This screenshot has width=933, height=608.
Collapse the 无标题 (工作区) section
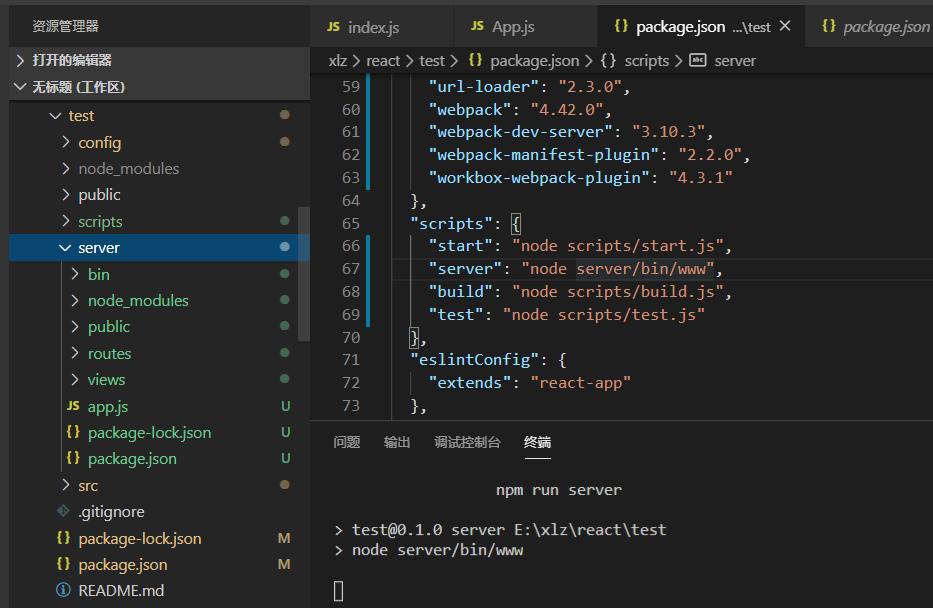tap(159, 87)
